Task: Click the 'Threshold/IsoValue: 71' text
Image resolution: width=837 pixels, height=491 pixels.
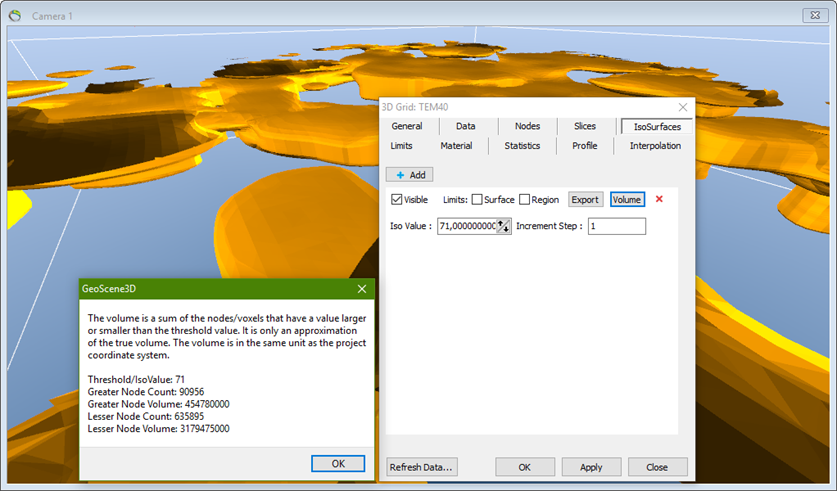Action: tap(136, 379)
